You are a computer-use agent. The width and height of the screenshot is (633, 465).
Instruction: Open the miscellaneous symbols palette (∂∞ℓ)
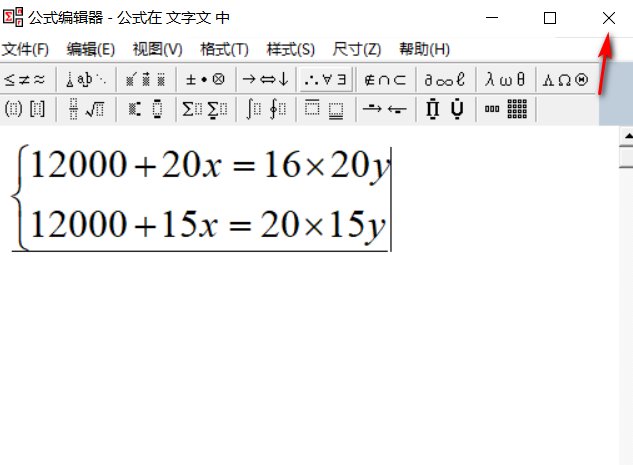click(x=445, y=80)
